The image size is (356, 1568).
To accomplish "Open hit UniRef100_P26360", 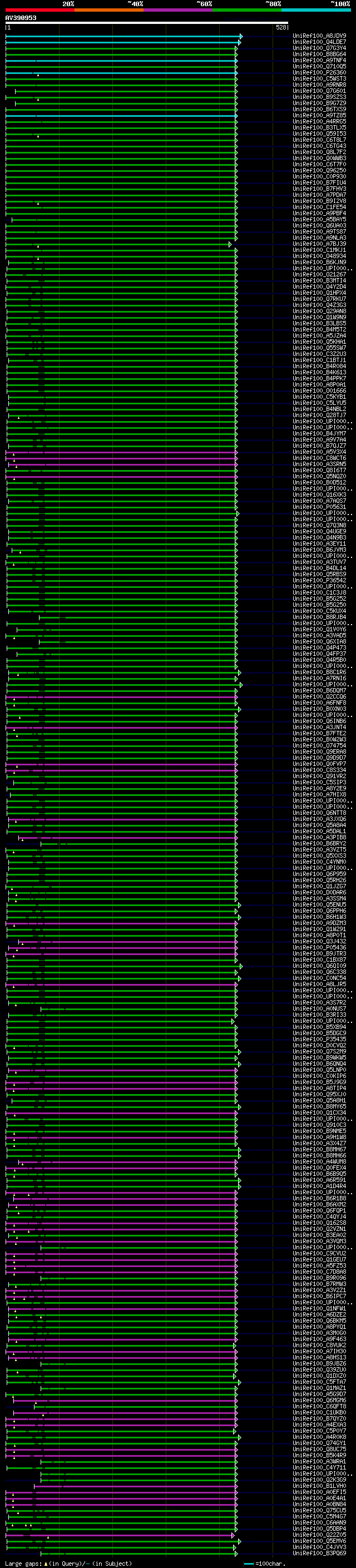I will 319,72.
